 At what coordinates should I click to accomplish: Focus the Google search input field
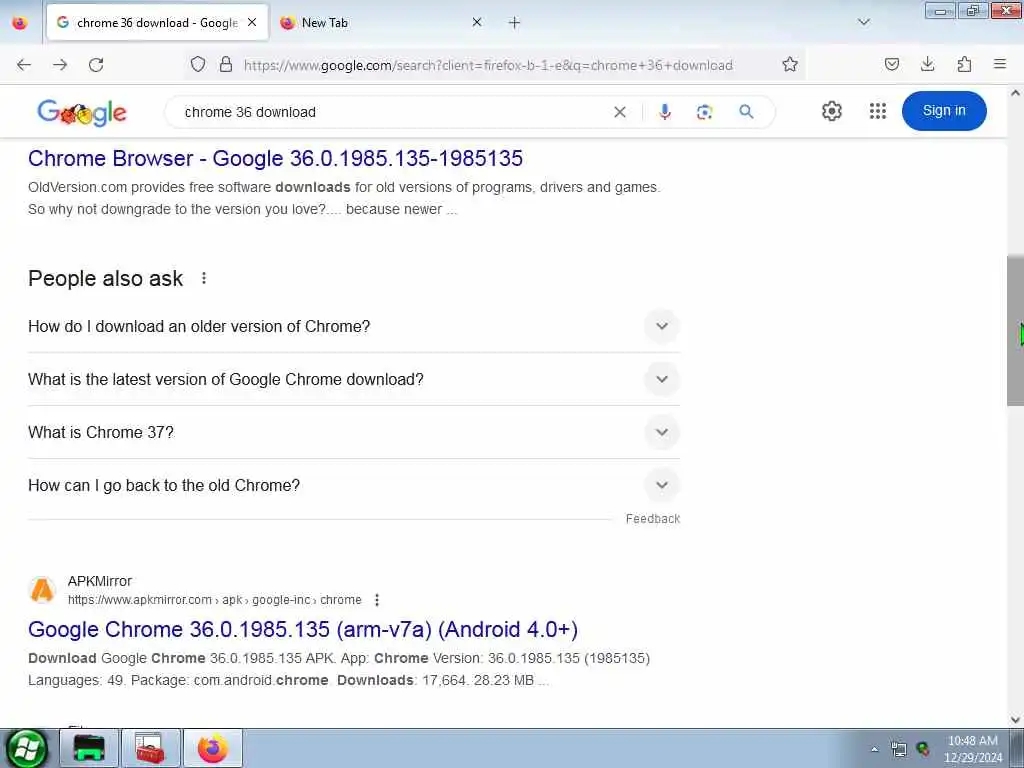pyautogui.click(x=392, y=112)
